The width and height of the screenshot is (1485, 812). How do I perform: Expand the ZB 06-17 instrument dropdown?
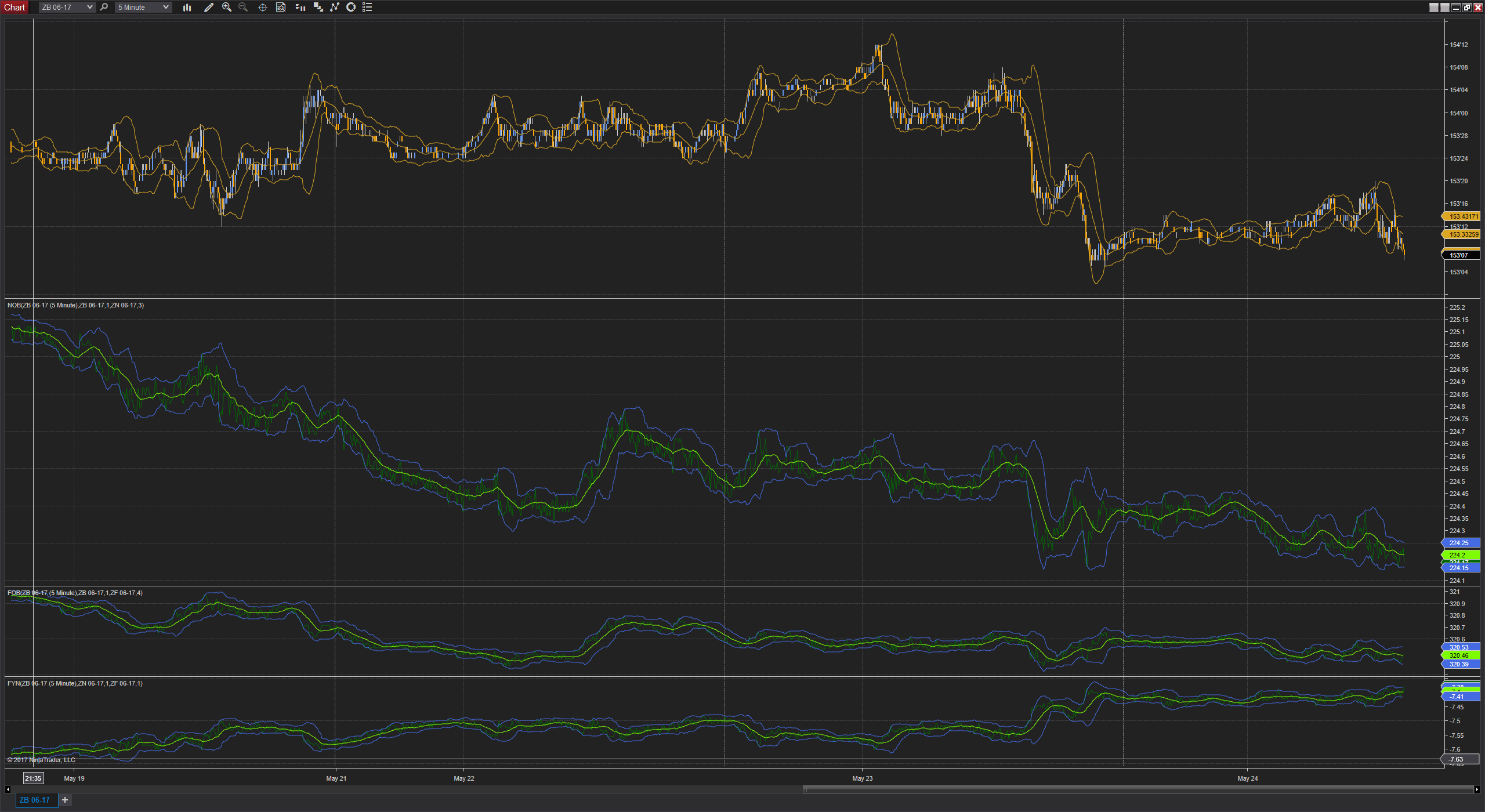(x=67, y=8)
